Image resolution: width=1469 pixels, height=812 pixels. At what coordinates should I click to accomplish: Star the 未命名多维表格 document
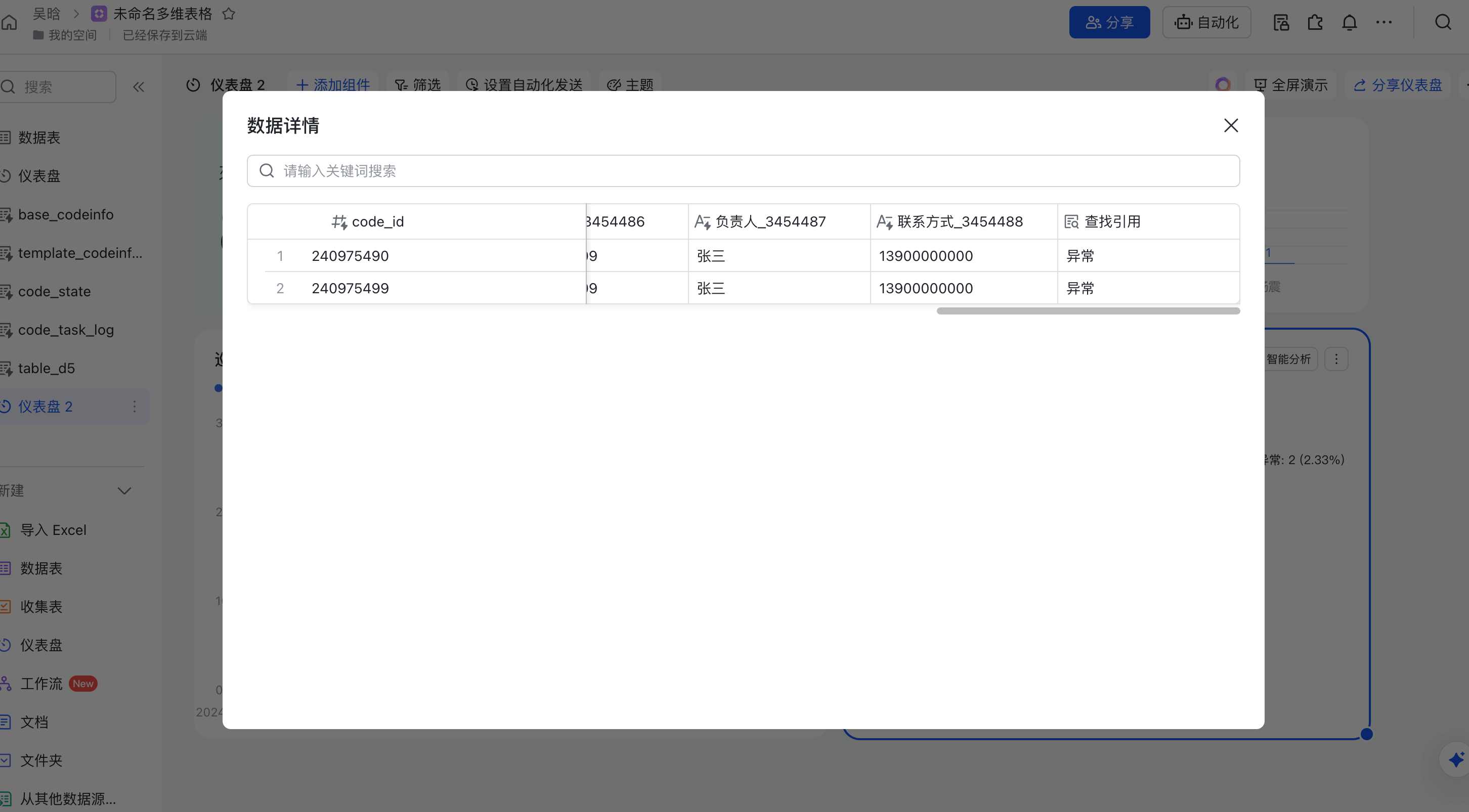pyautogui.click(x=229, y=14)
